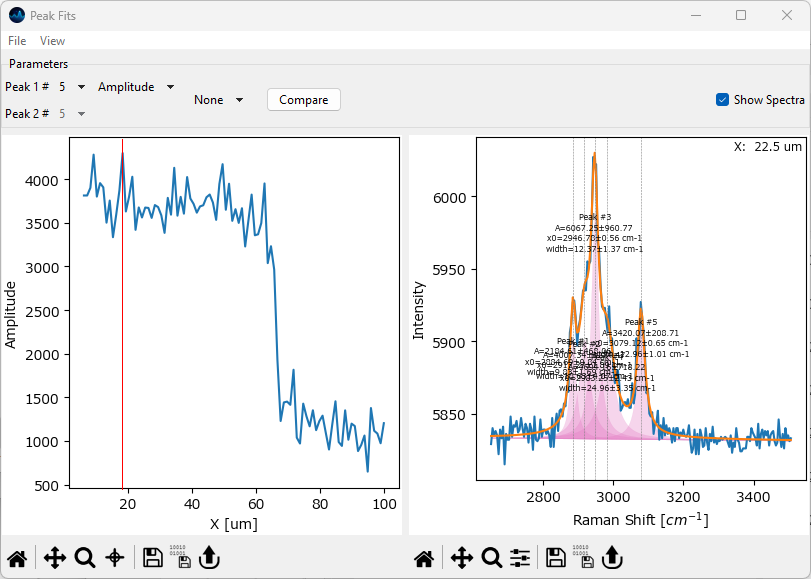Open the View menu
Image resolution: width=811 pixels, height=579 pixels.
(x=52, y=41)
